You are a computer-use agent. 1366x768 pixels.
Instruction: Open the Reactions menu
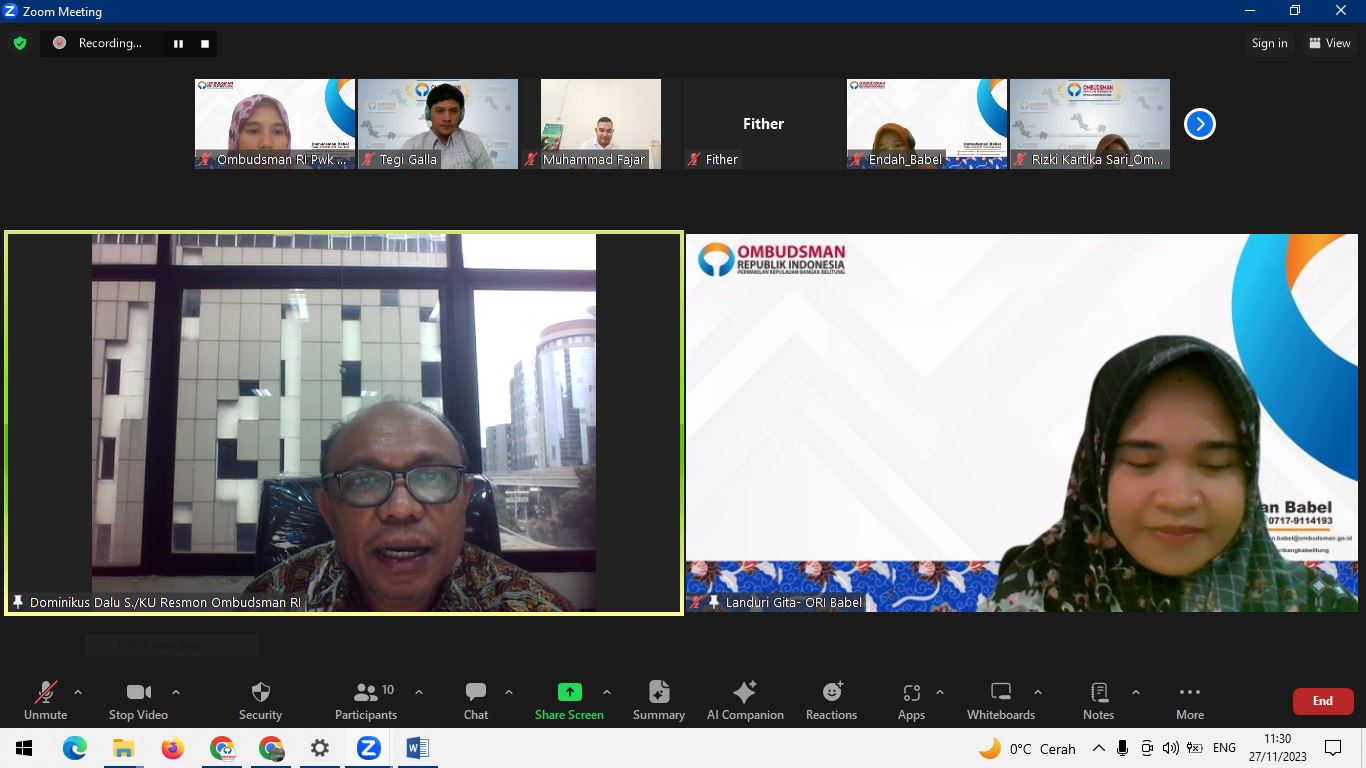pyautogui.click(x=831, y=700)
